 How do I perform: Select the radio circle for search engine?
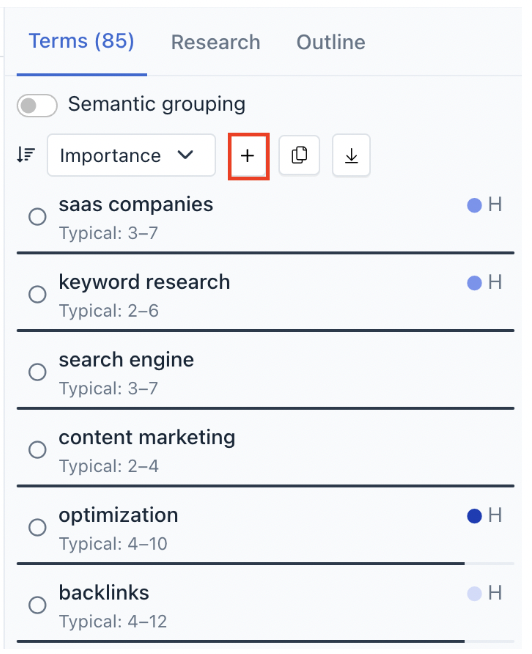[38, 372]
